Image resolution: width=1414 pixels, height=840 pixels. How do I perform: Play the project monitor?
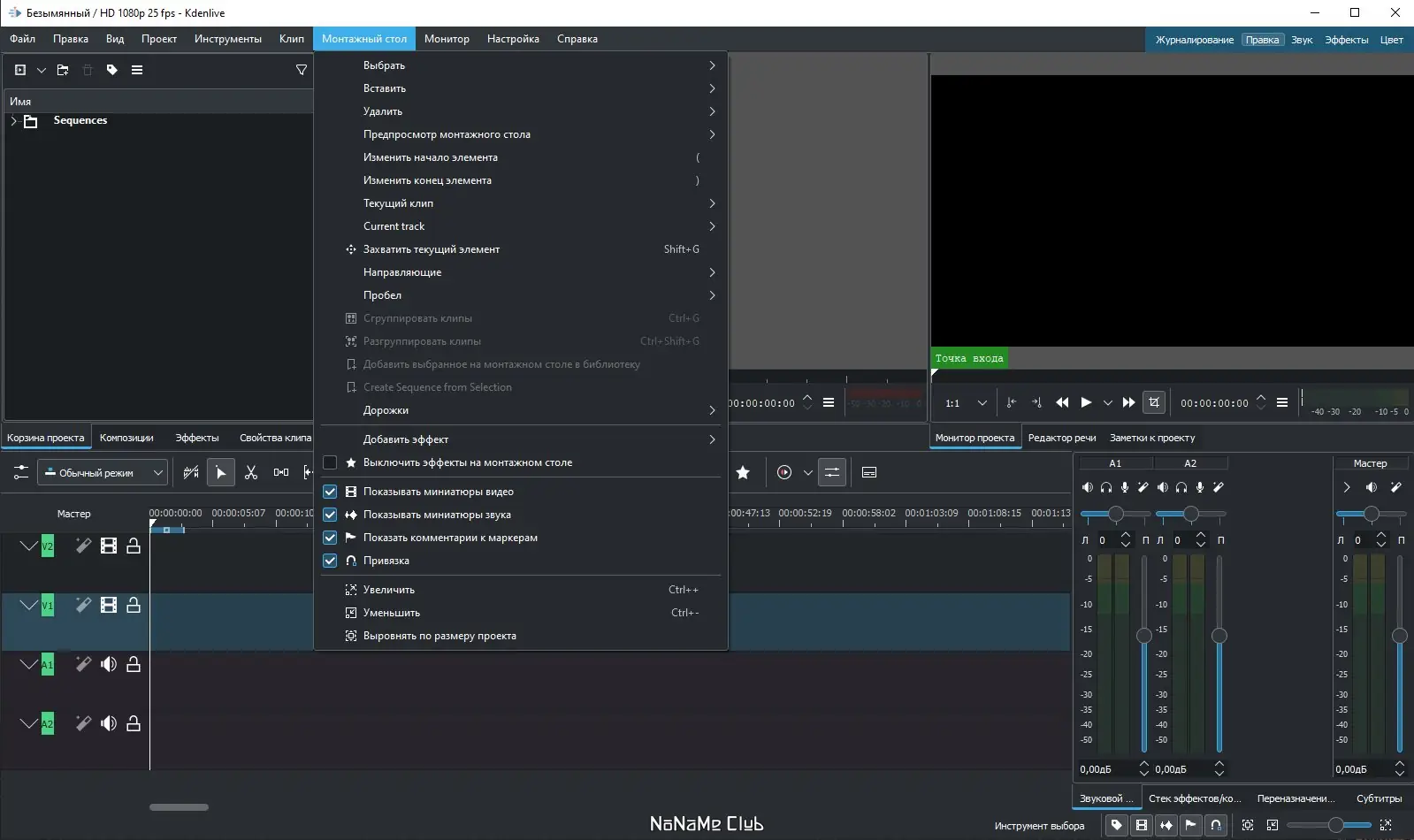click(x=1086, y=402)
